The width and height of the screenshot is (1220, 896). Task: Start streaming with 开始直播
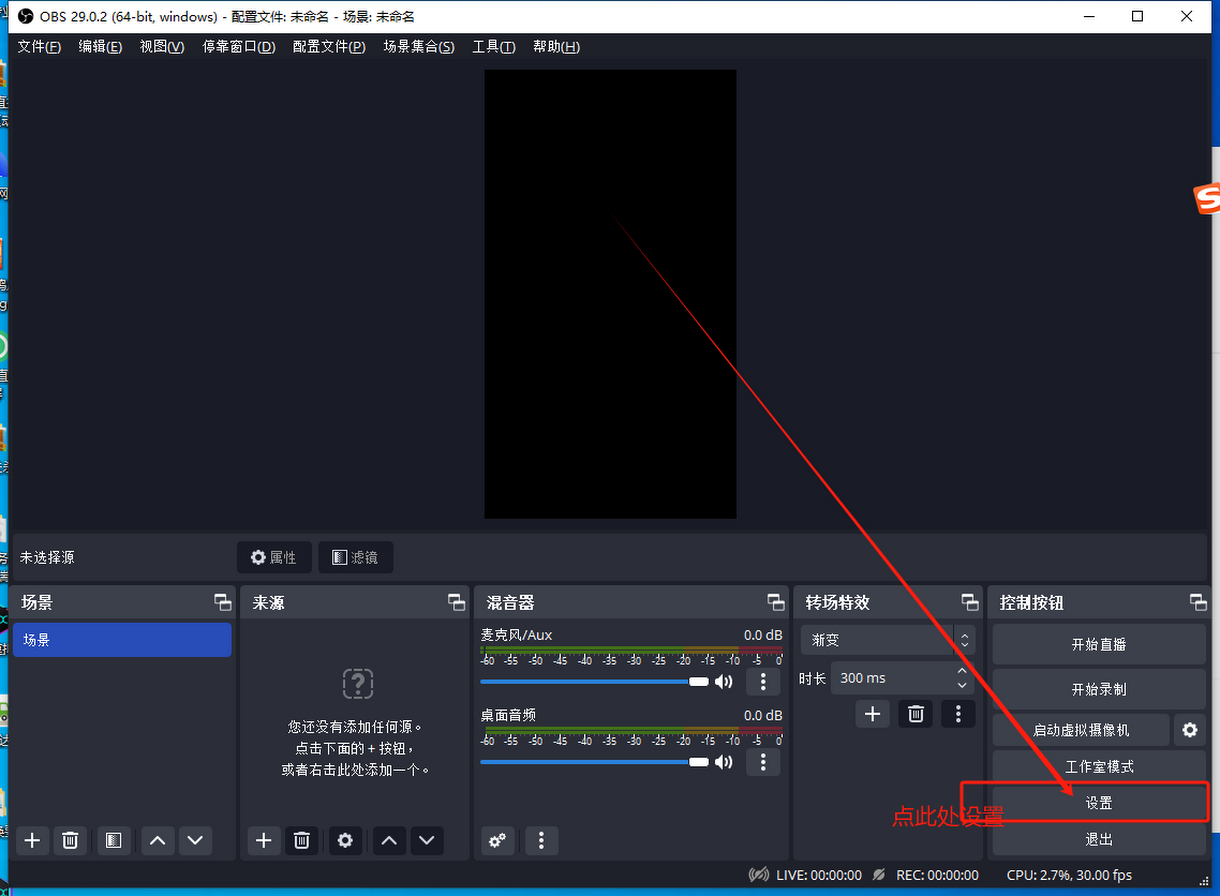click(x=1099, y=644)
